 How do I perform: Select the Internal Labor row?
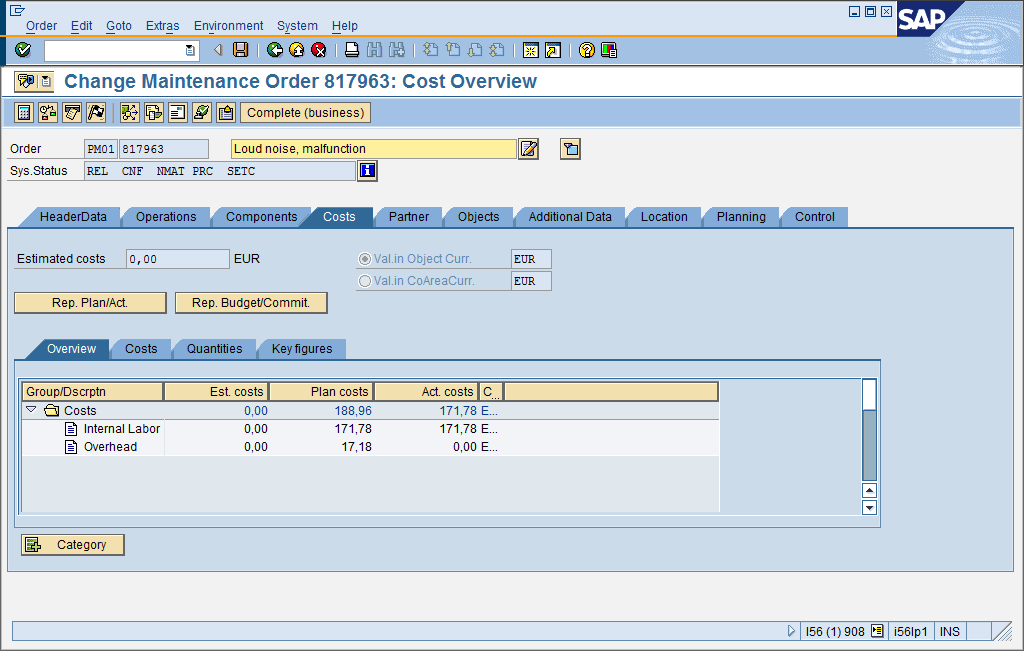pos(371,429)
